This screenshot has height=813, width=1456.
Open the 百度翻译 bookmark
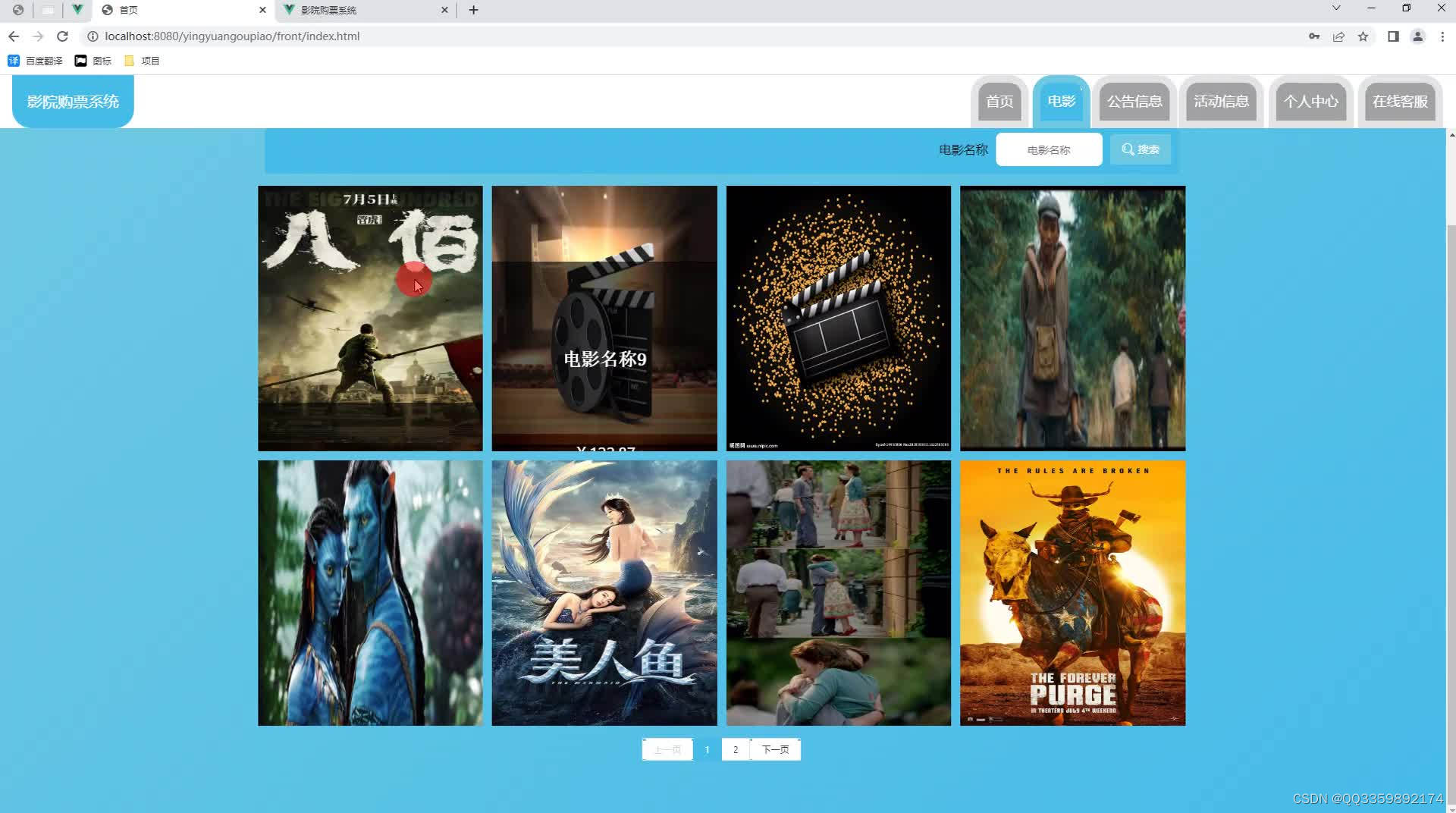(x=35, y=61)
